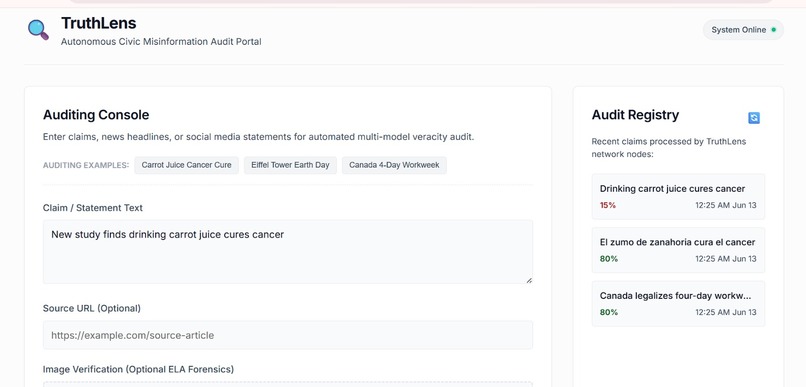
Task: Click the 15% score on carrot juice entry
Action: [608, 205]
